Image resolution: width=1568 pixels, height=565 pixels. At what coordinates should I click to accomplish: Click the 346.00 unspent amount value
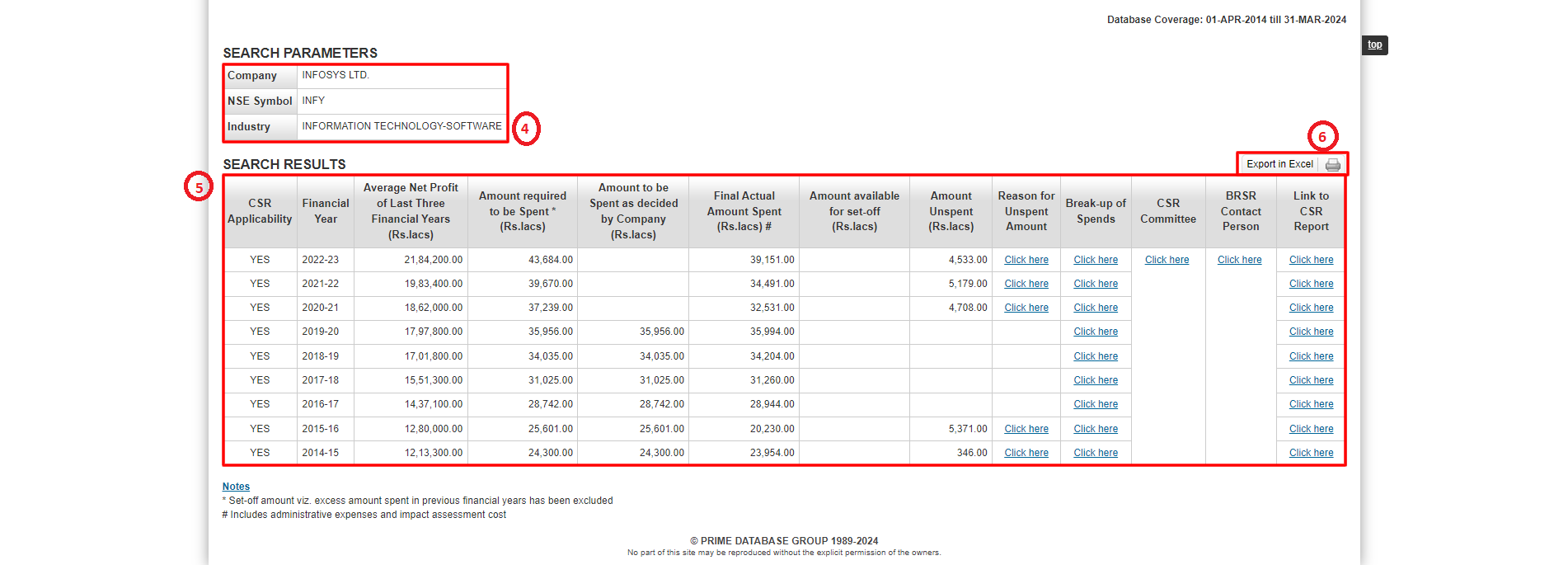pyautogui.click(x=972, y=453)
